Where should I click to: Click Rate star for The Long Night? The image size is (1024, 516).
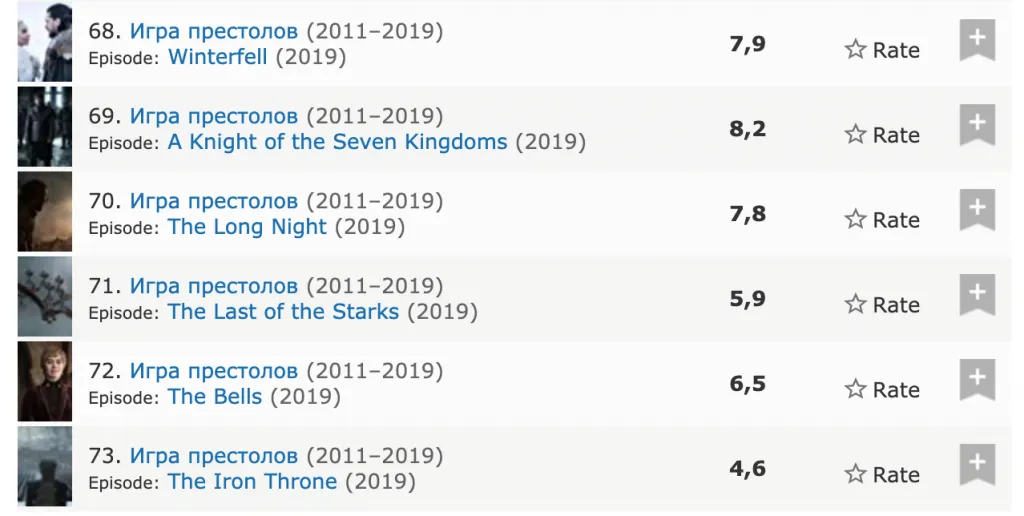click(x=882, y=220)
